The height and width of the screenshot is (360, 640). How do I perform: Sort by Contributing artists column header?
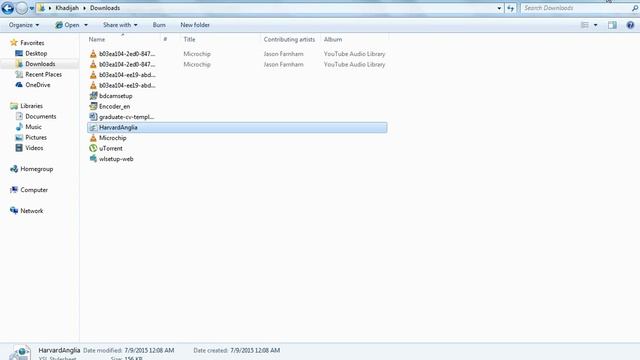point(289,40)
